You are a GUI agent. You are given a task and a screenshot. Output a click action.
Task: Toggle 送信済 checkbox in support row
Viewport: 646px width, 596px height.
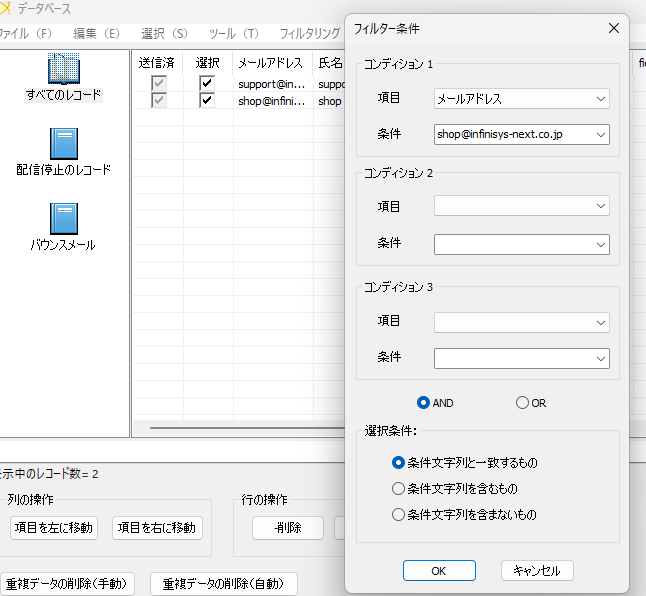point(159,83)
